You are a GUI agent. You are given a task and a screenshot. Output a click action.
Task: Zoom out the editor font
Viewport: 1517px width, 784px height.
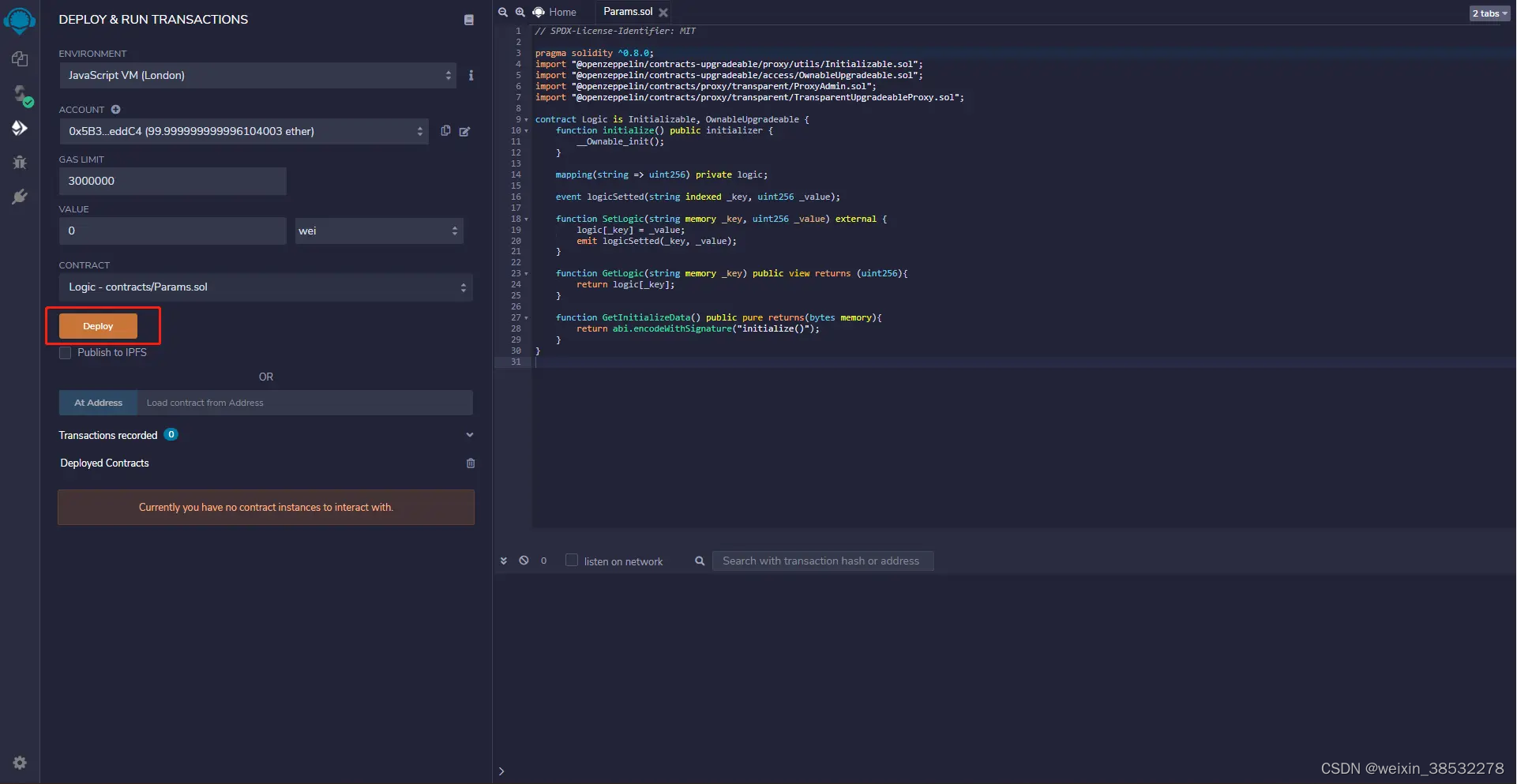point(503,12)
